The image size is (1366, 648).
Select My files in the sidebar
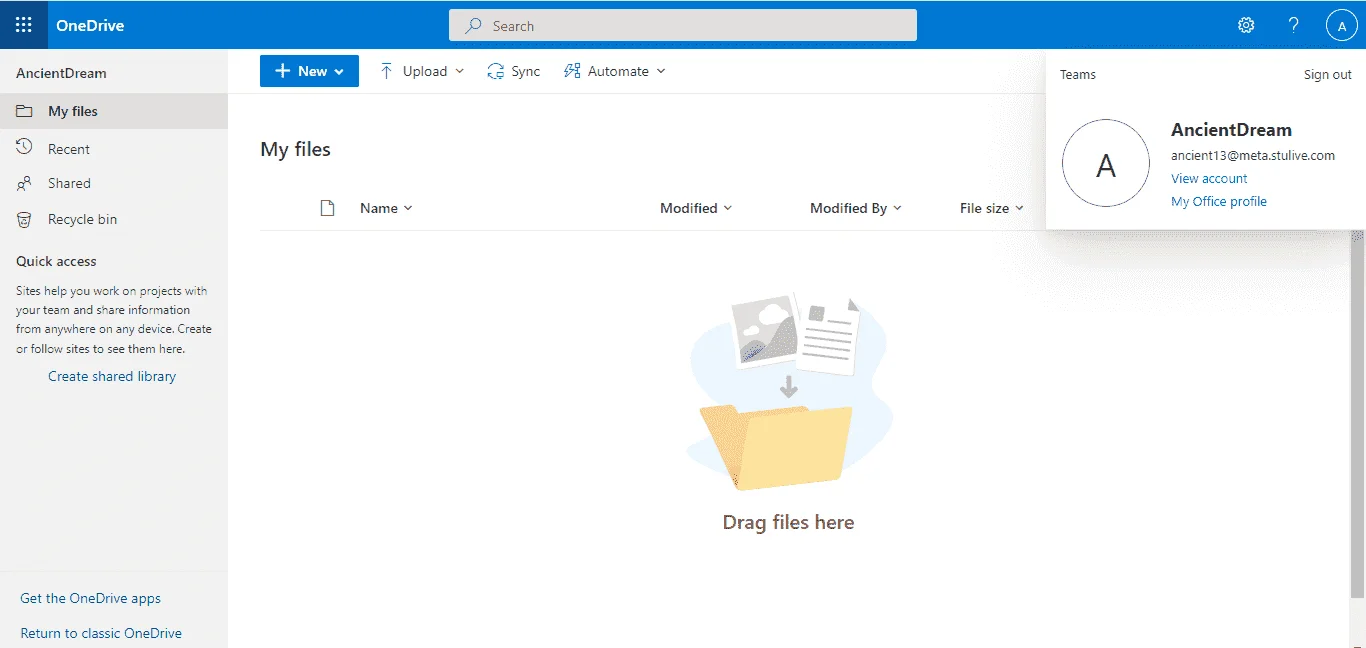pos(114,111)
